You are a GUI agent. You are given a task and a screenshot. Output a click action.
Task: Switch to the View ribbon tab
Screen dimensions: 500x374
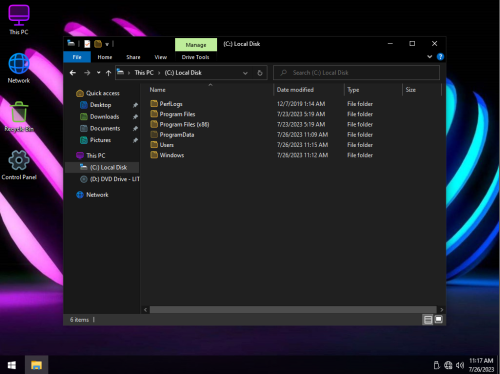tap(161, 57)
